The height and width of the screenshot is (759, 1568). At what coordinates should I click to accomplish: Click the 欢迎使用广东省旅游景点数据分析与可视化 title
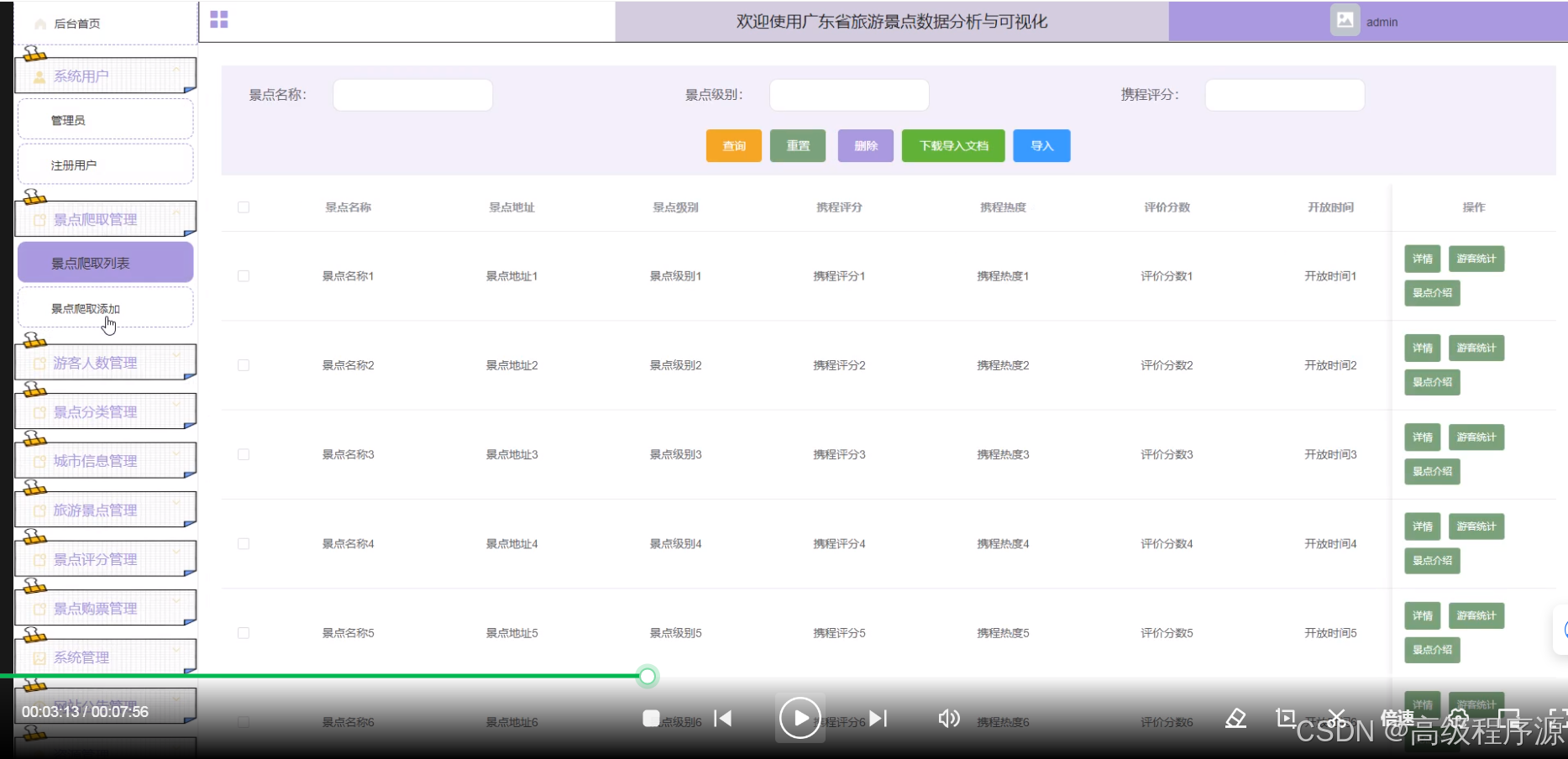pyautogui.click(x=892, y=22)
